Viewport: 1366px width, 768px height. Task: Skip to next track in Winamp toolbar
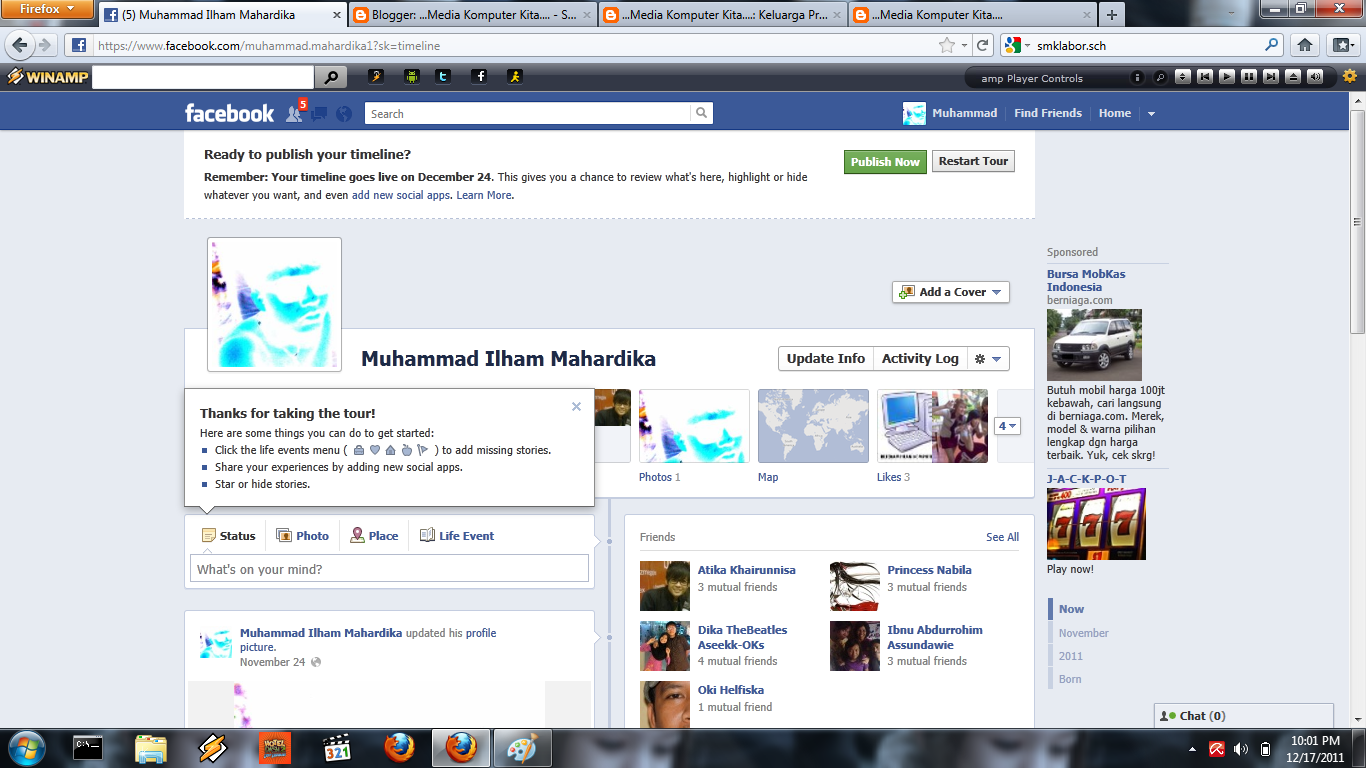point(1271,77)
